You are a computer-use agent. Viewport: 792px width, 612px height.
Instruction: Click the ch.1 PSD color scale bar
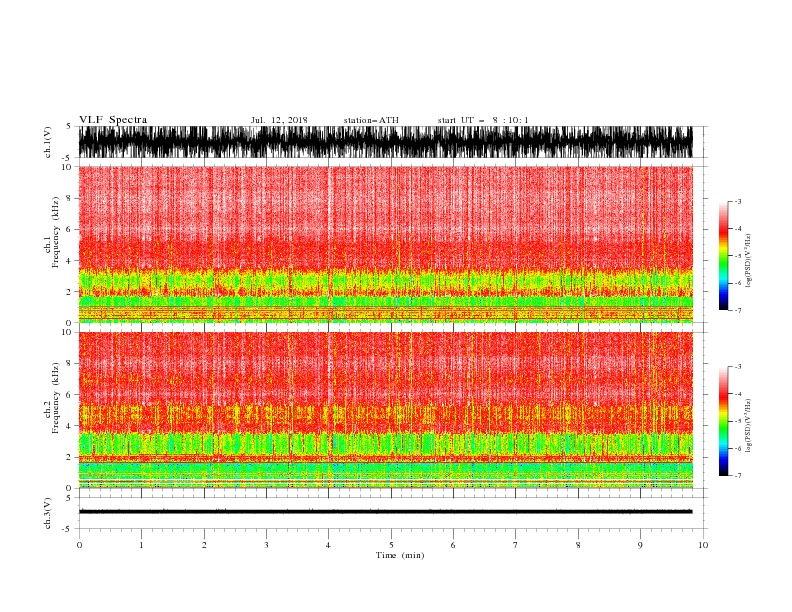coord(723,256)
